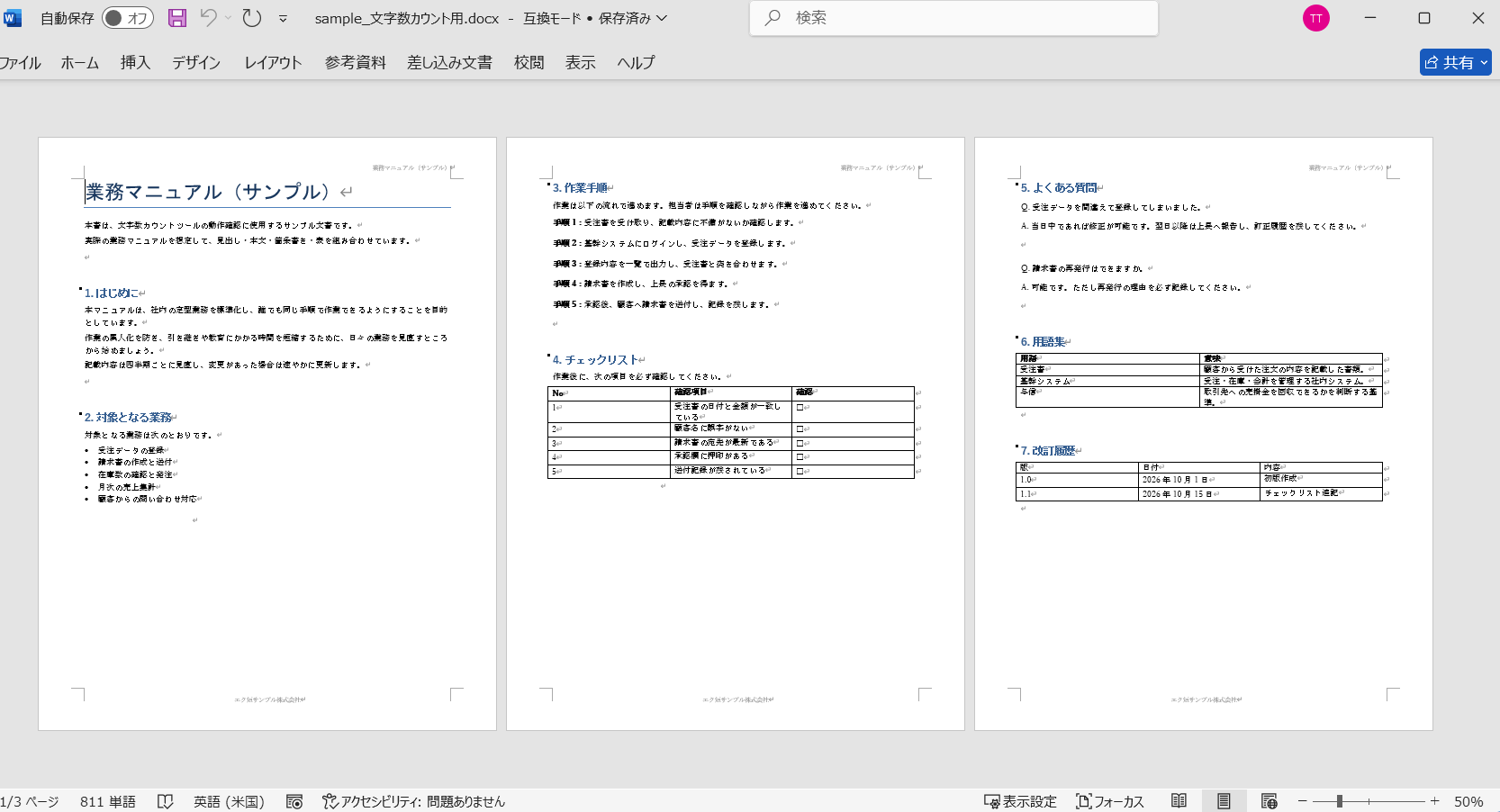Screen dimensions: 1500x812
Task: Click the heading 6. 用語集
Action: click(1043, 341)
